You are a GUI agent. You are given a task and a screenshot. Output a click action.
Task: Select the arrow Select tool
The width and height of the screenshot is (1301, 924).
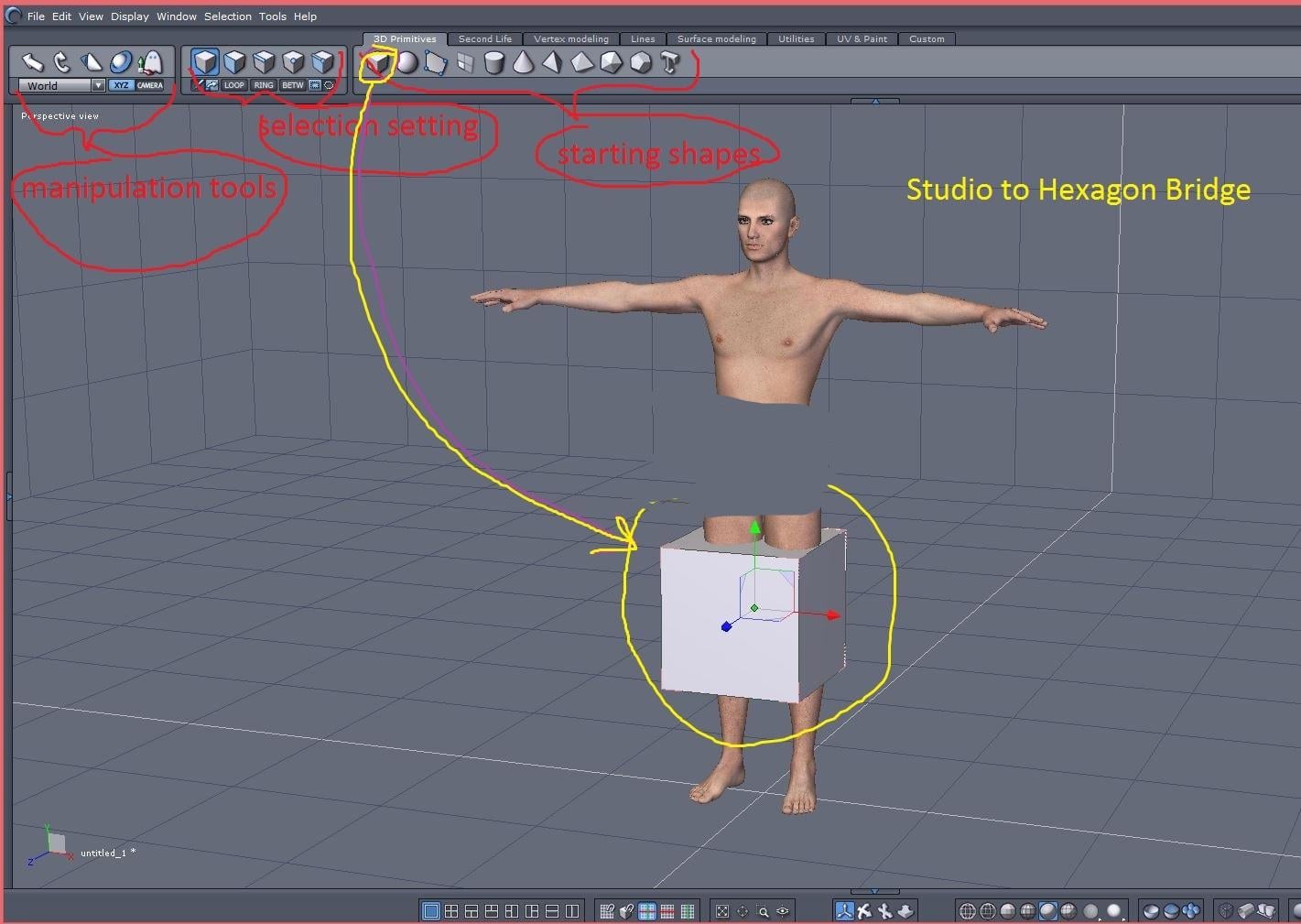pos(33,62)
